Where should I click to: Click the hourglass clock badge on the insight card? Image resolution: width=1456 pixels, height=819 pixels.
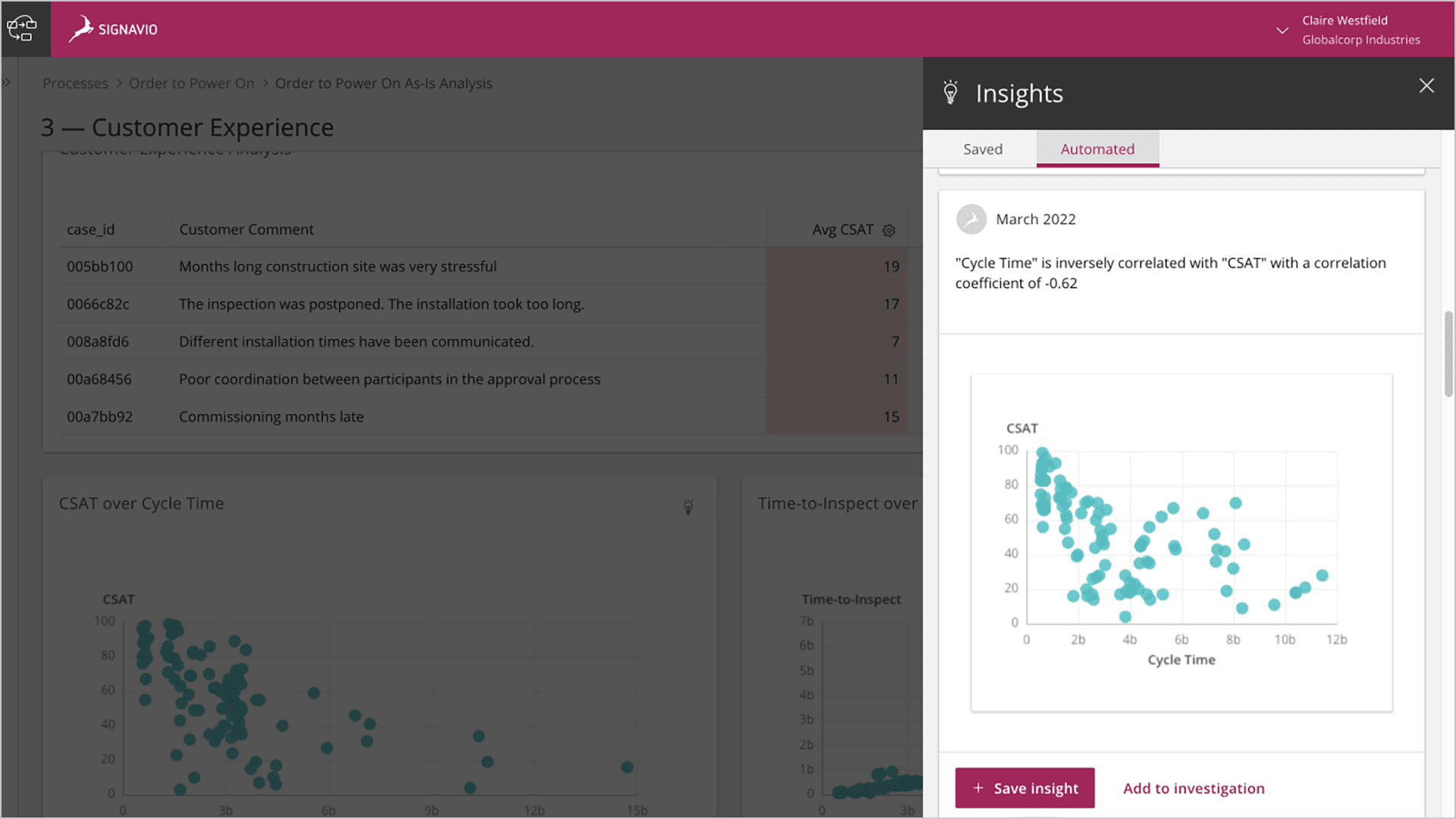pyautogui.click(x=971, y=219)
